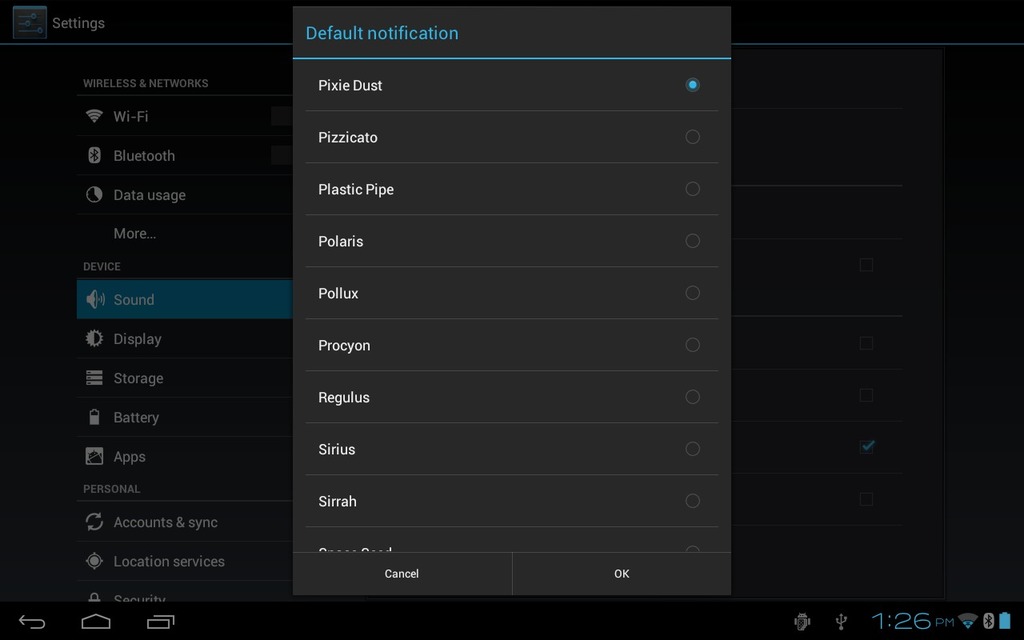Pick the Polaris radio button
This screenshot has width=1024, height=640.
(x=692, y=241)
